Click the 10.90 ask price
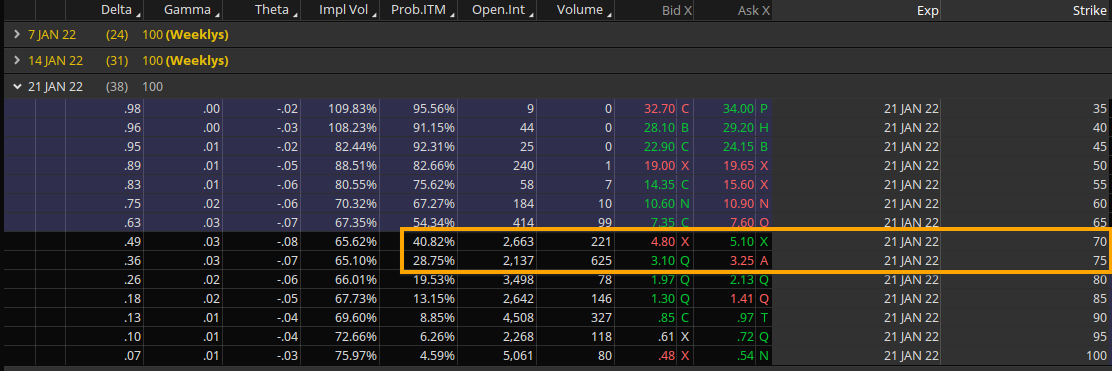1112x371 pixels. click(738, 204)
